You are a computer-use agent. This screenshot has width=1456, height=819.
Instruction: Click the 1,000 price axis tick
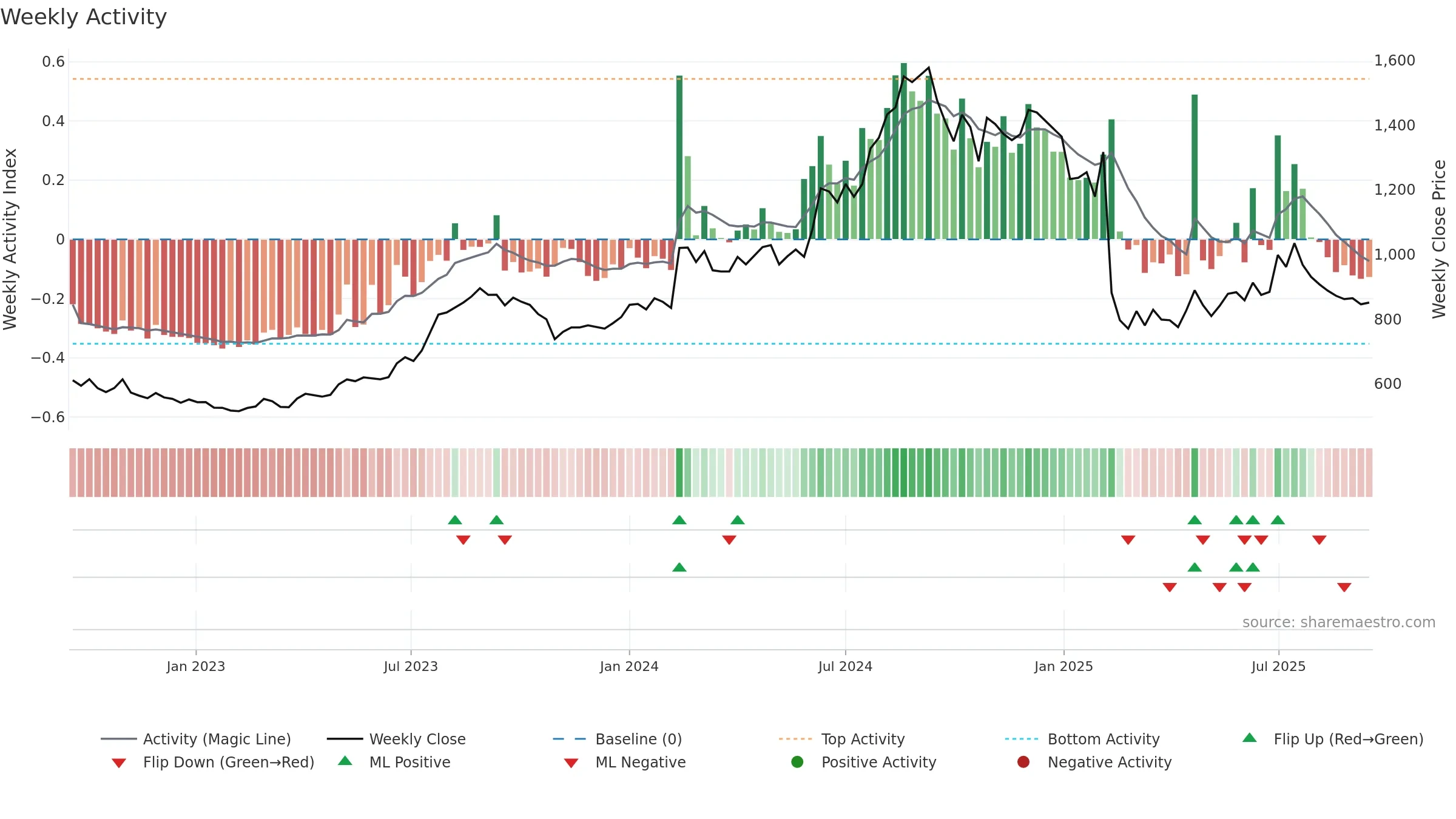tap(1394, 255)
